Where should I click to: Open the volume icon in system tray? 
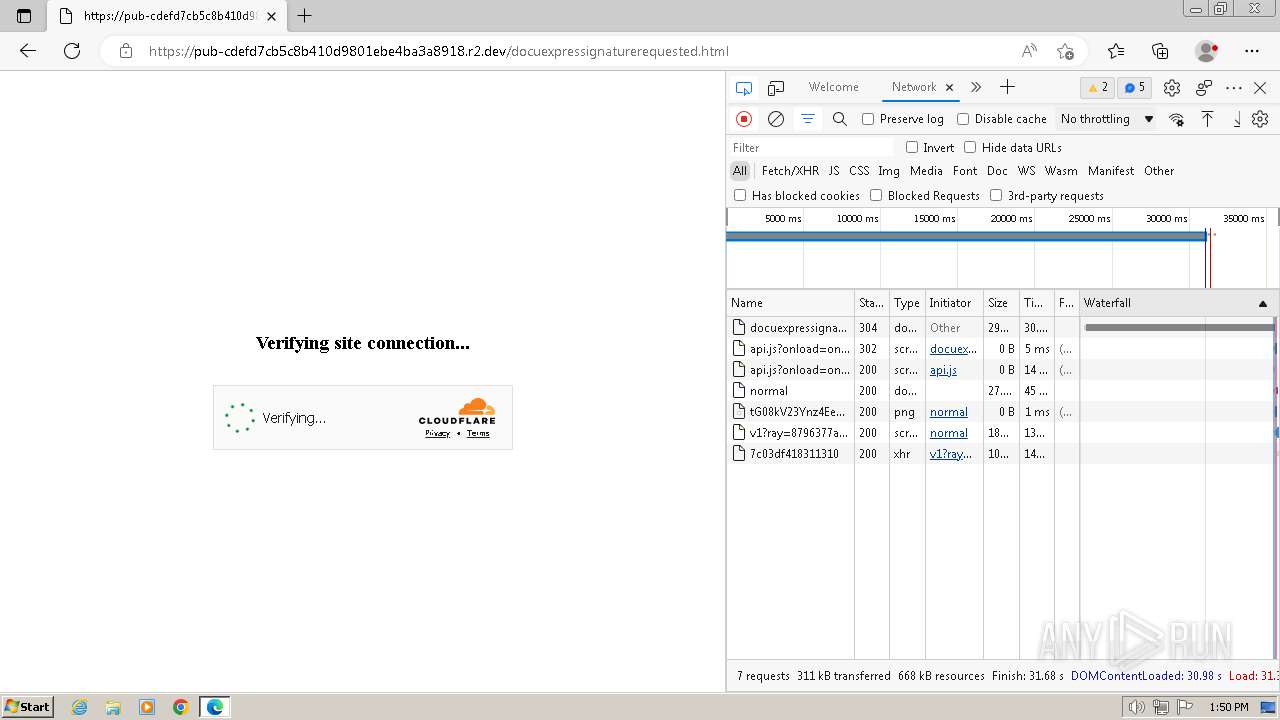coord(1136,707)
